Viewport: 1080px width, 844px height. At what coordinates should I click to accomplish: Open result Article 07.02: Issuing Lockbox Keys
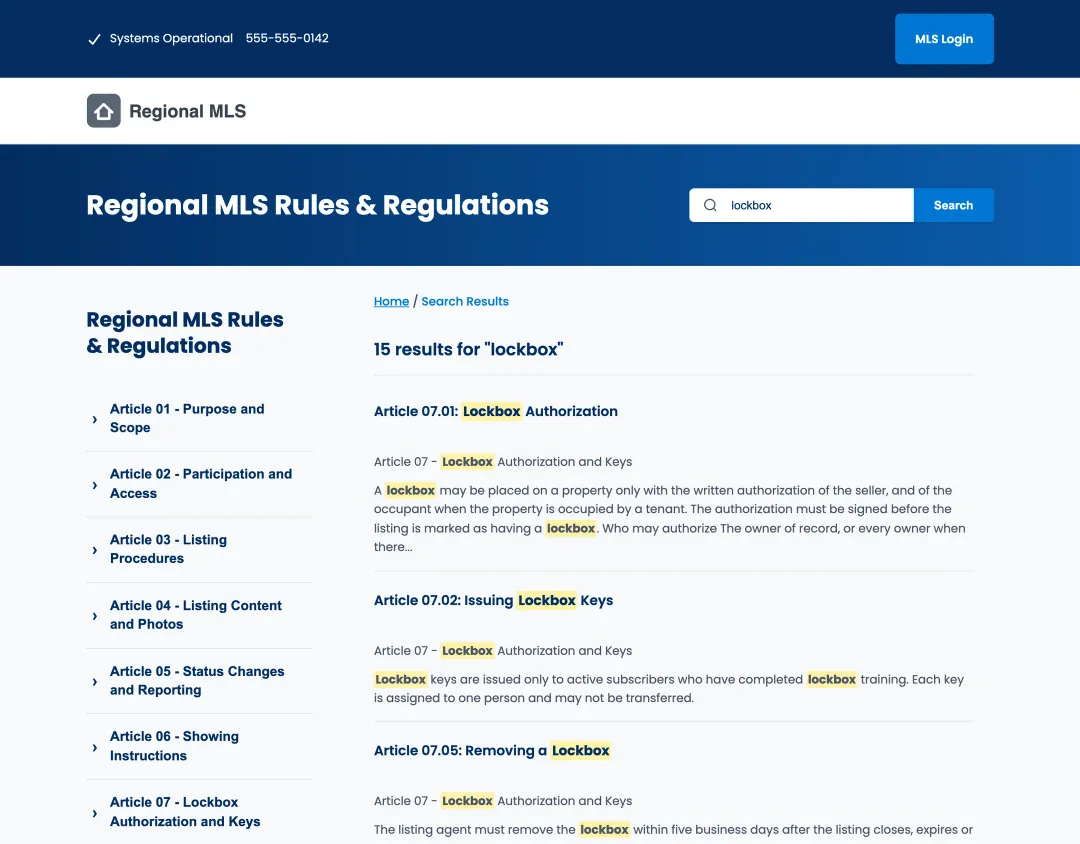point(493,600)
